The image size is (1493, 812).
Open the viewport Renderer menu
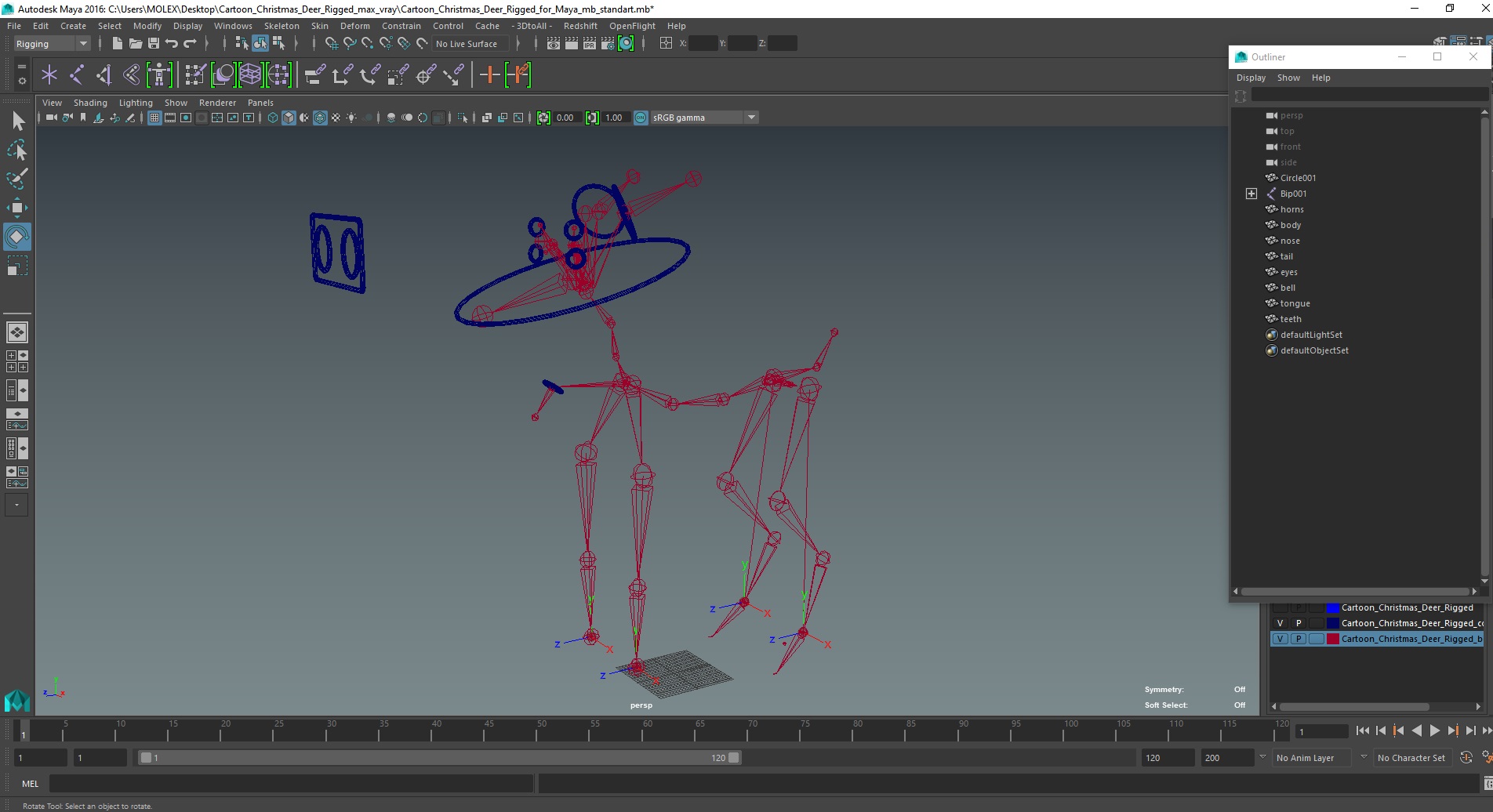pos(217,103)
